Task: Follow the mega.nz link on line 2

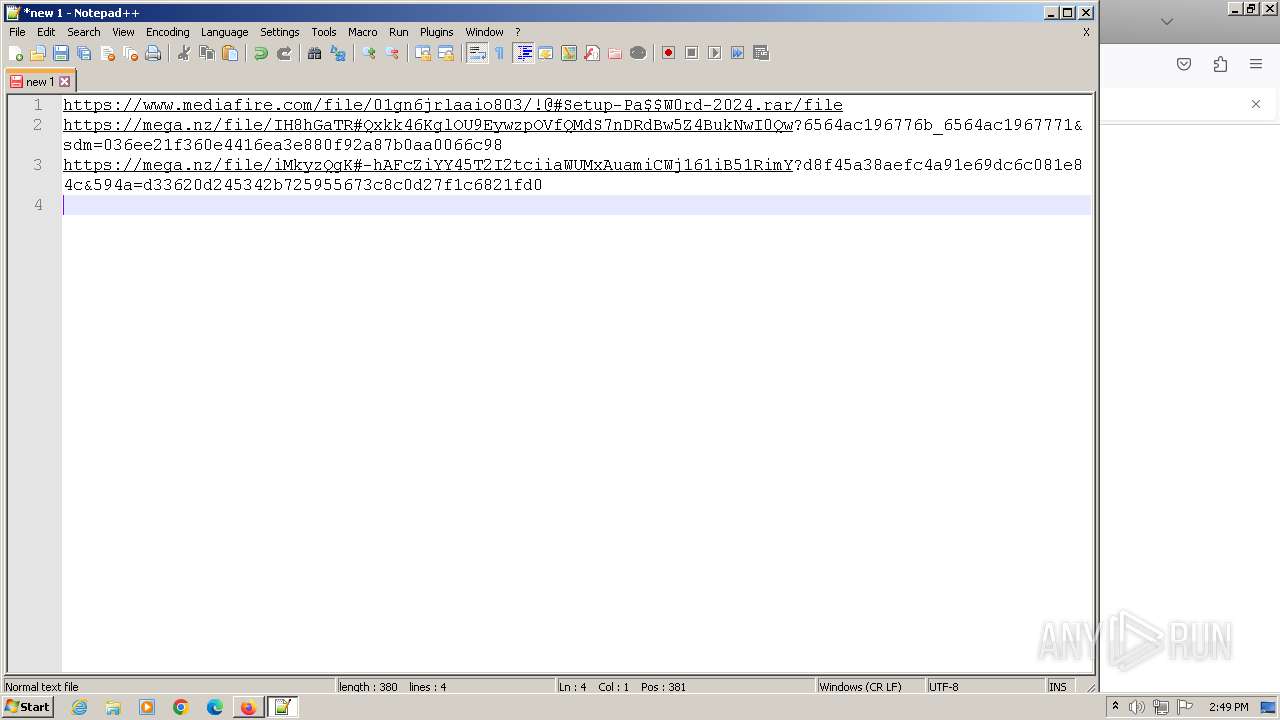Action: (x=428, y=125)
